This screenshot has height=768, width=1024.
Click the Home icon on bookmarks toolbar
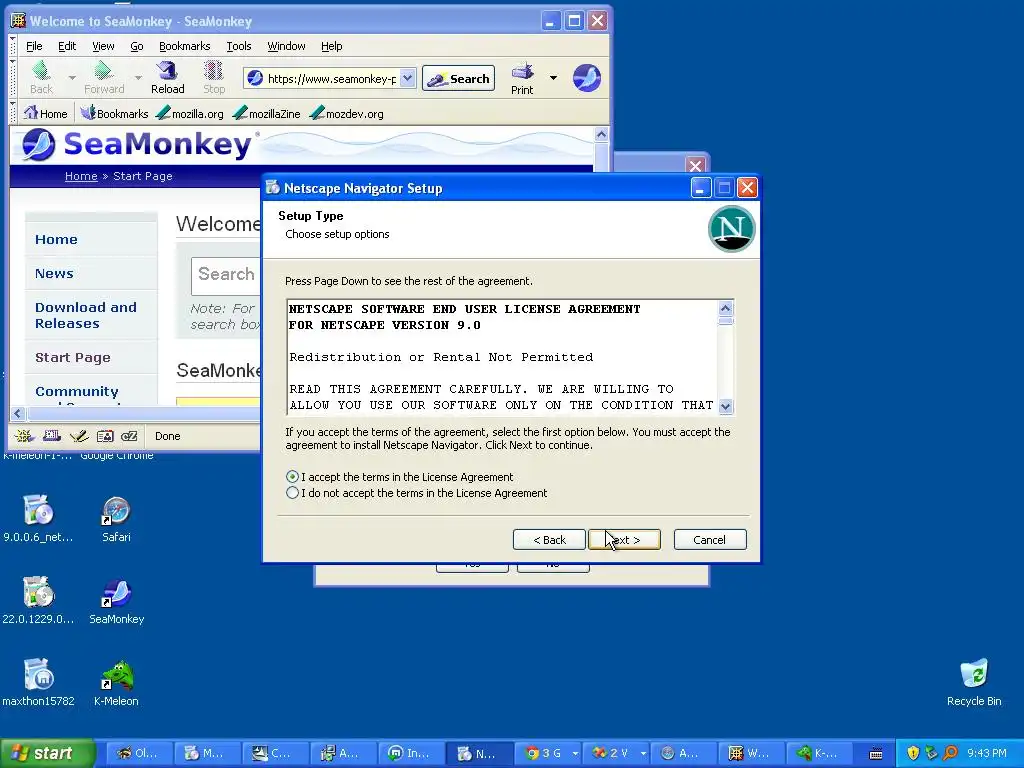tap(45, 114)
